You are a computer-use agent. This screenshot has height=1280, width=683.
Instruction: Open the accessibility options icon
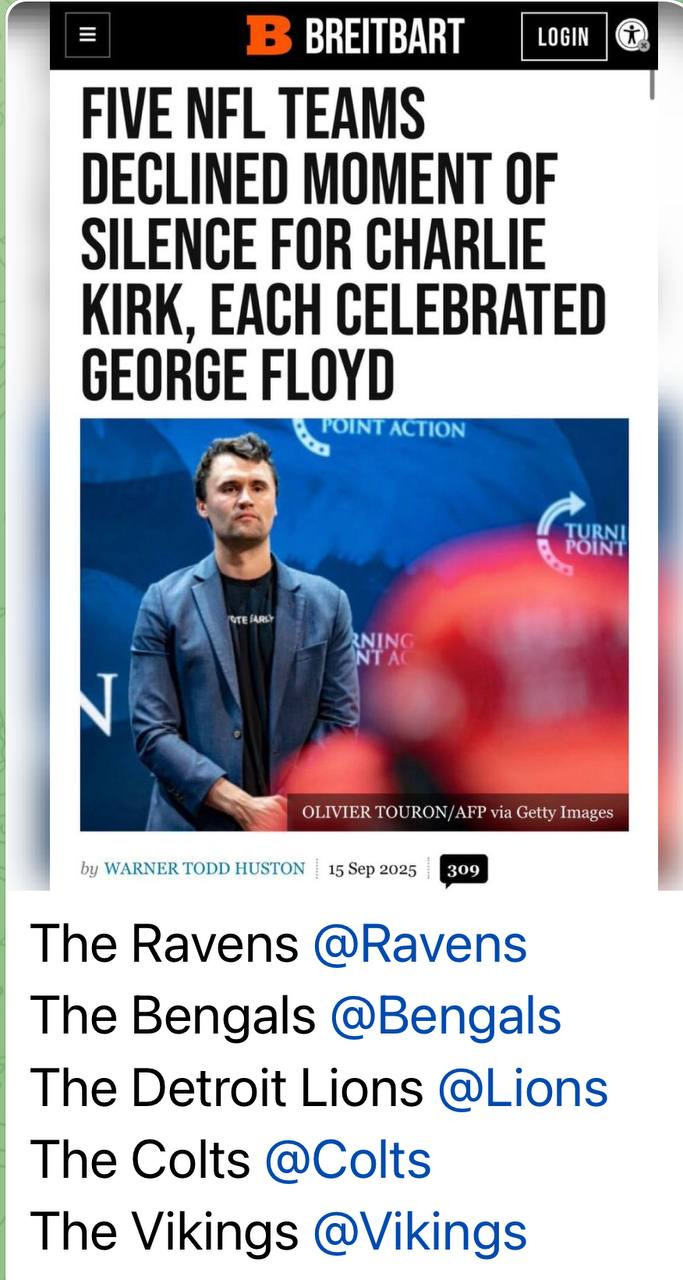[630, 35]
